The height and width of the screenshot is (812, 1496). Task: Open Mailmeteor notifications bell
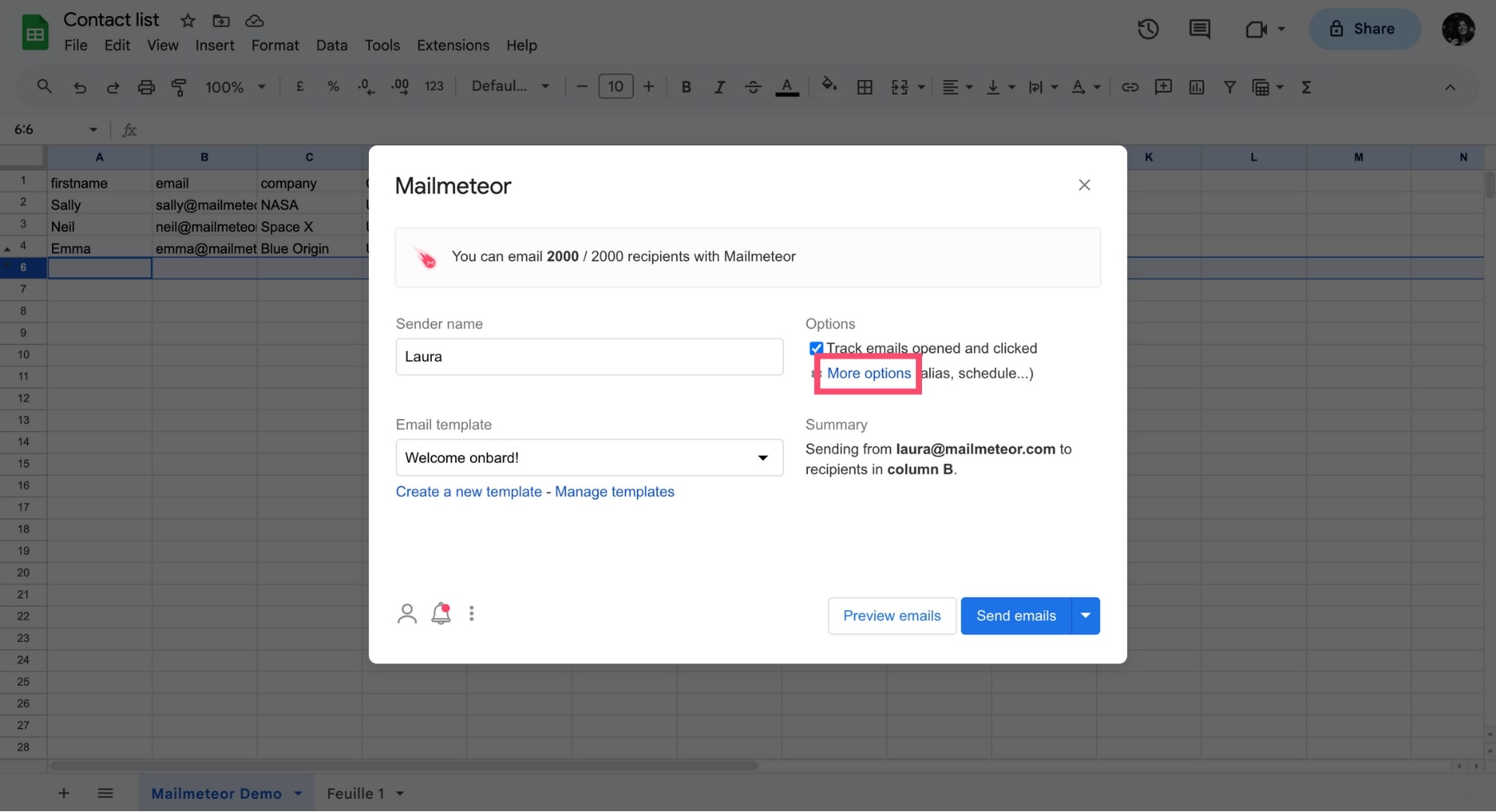pyautogui.click(x=441, y=613)
